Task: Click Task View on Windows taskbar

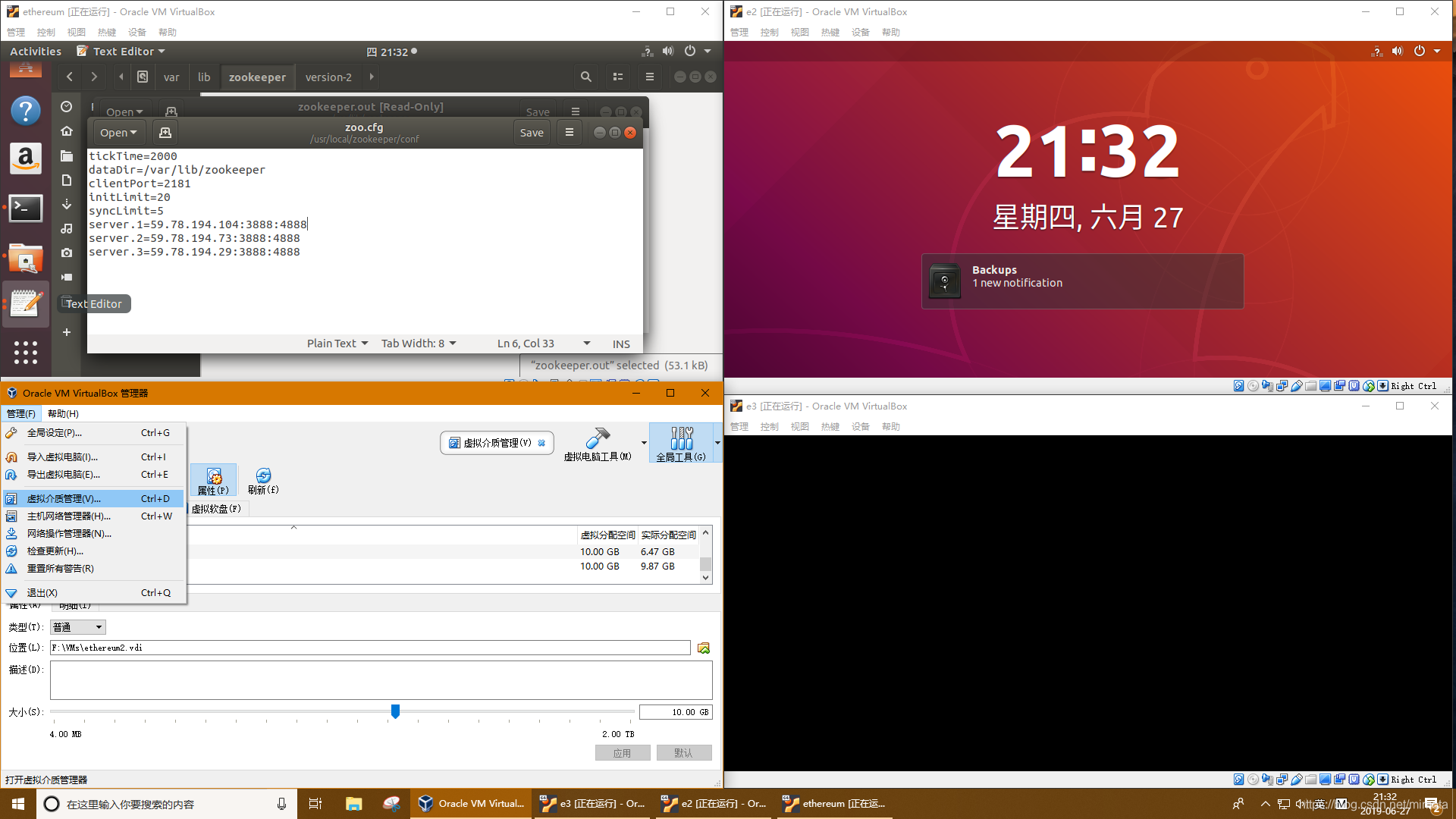Action: (315, 804)
